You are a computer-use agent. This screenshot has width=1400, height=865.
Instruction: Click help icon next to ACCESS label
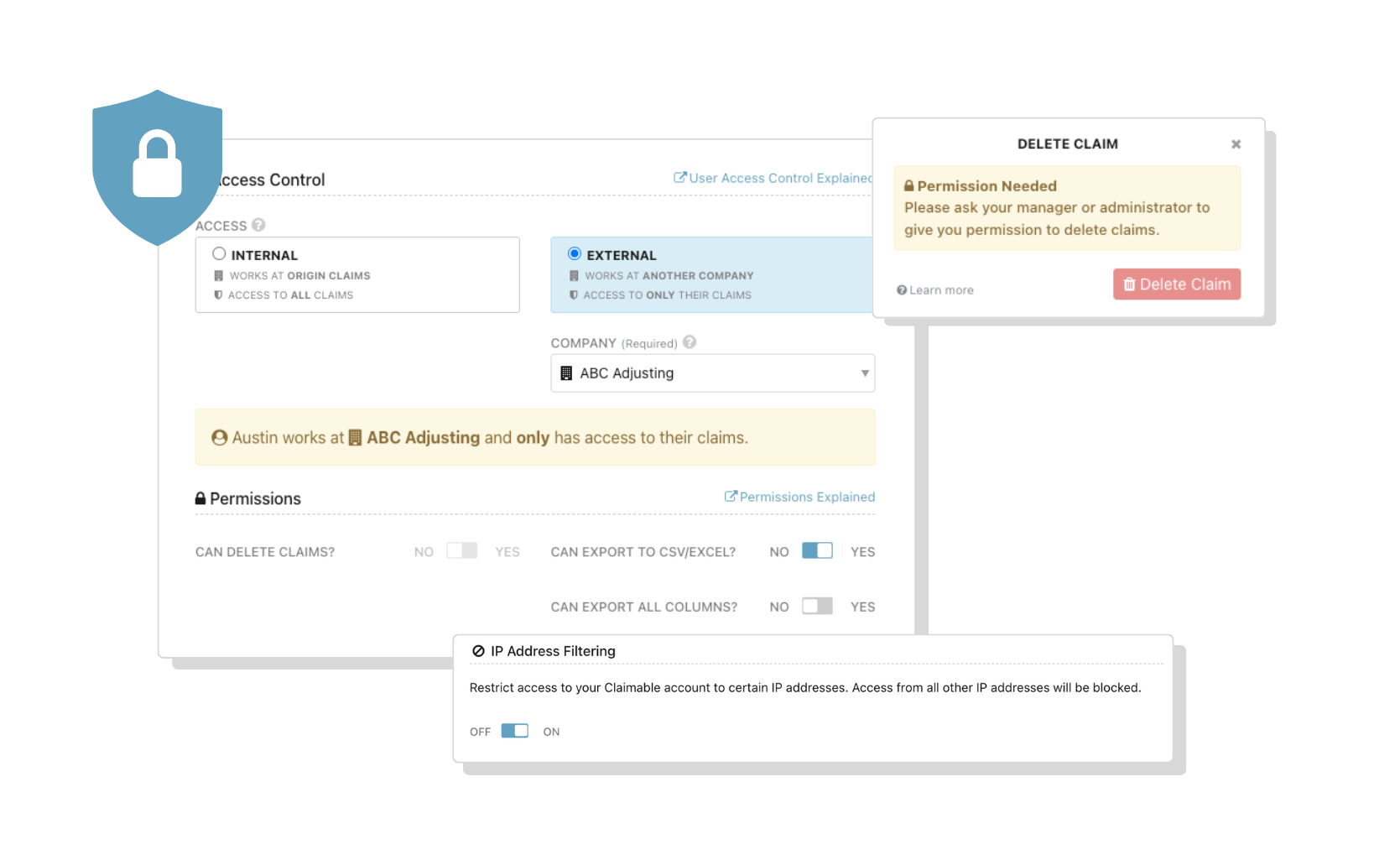[258, 225]
